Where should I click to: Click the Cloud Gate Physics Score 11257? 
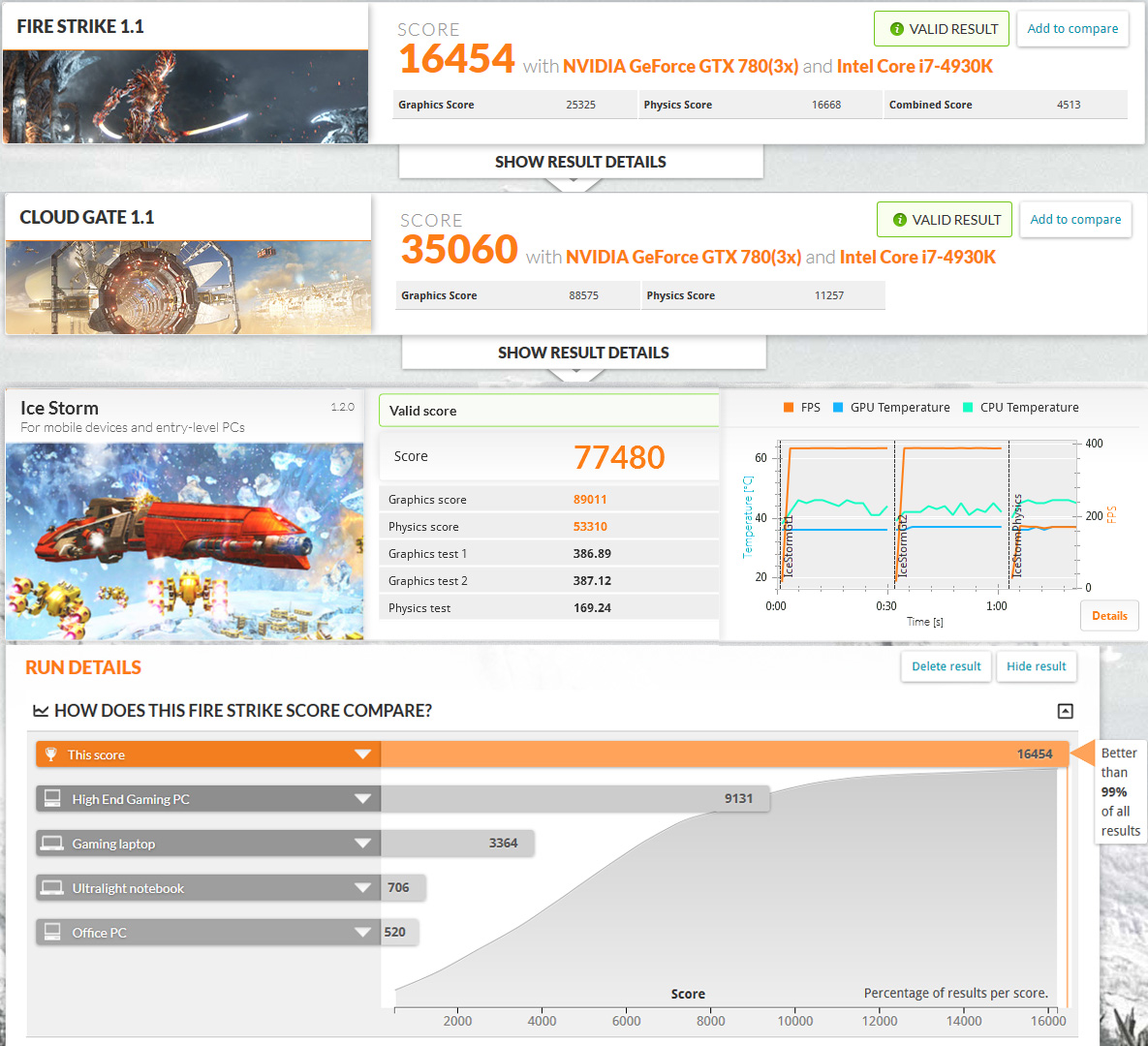[828, 295]
